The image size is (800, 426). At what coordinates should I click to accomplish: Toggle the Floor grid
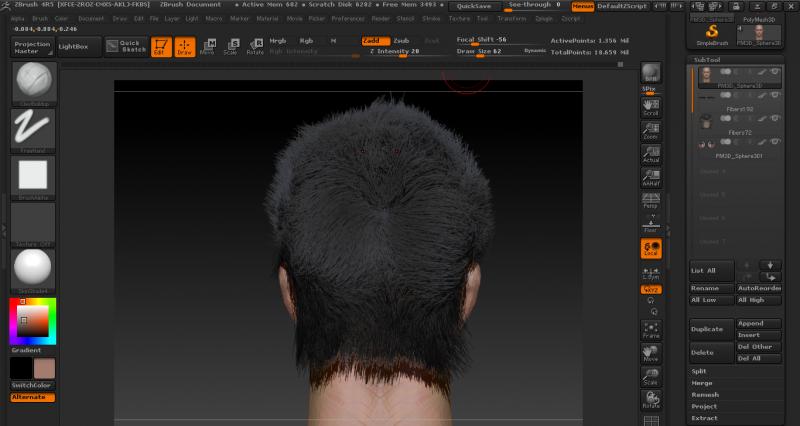point(651,224)
